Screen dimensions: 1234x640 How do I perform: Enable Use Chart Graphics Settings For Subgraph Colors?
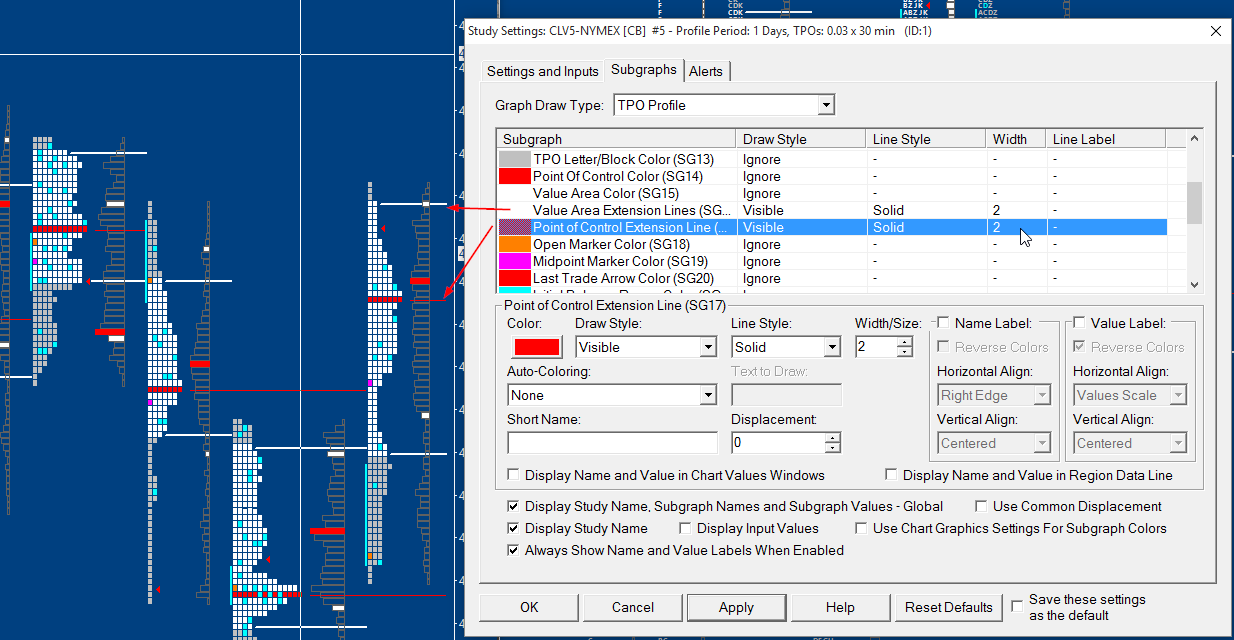862,528
